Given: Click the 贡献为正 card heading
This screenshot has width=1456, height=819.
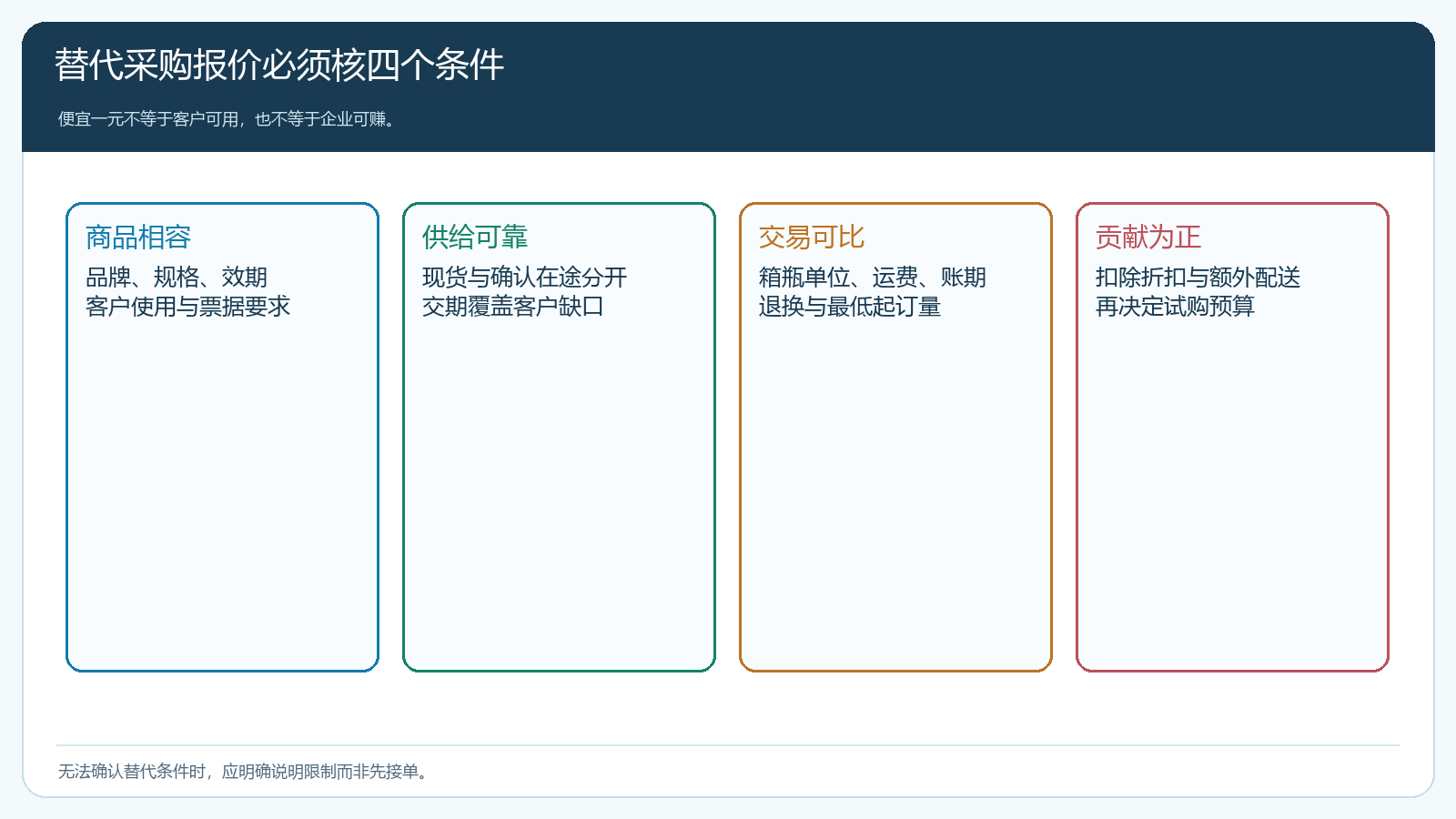Looking at the screenshot, I should coord(1148,238).
